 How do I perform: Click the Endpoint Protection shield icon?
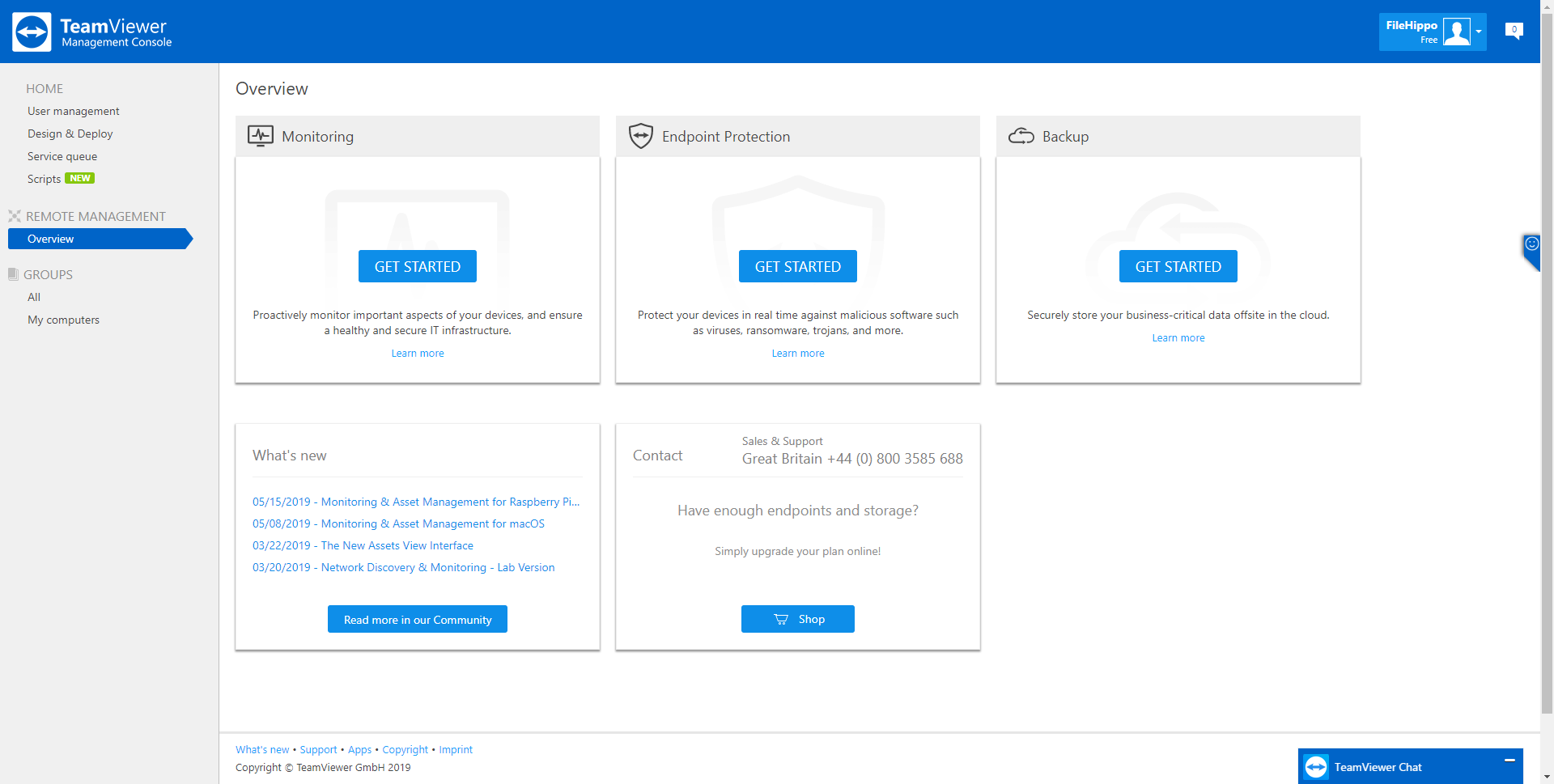[641, 136]
